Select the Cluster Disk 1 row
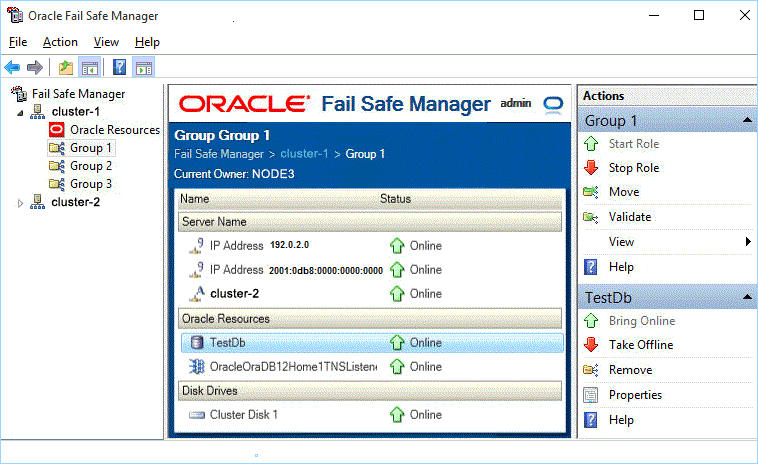Screen dimensions: 758x464 tap(370, 415)
